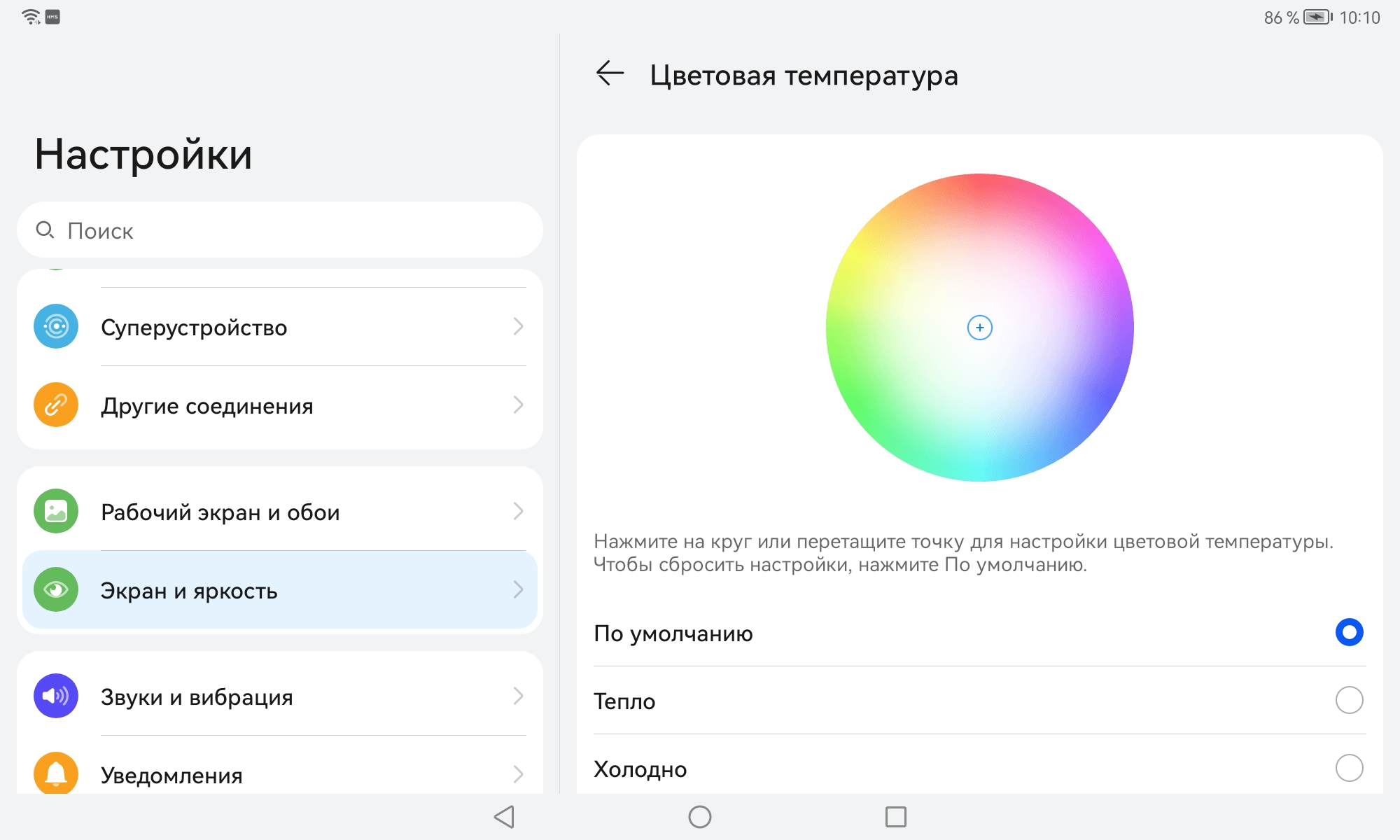Click the blue Суперустройство icon
Viewport: 1400px width, 840px height.
tap(56, 326)
